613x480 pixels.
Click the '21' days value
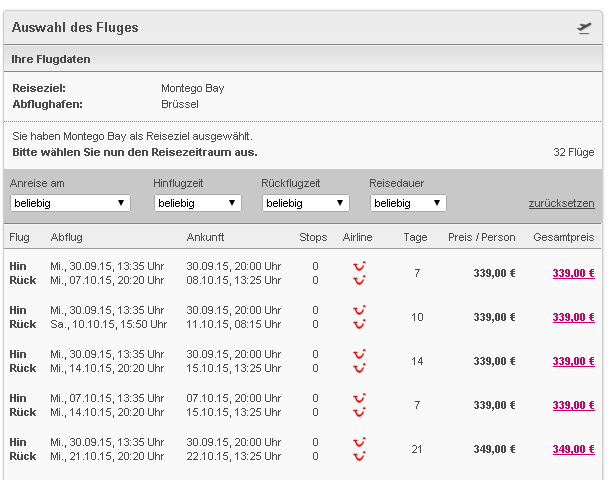[x=417, y=450]
